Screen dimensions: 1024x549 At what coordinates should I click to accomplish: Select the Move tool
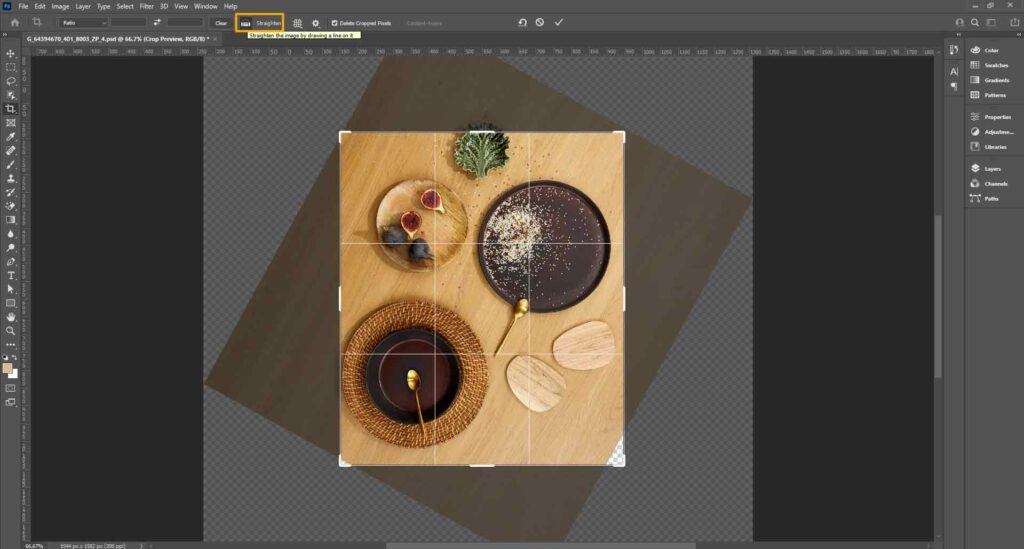[x=10, y=54]
